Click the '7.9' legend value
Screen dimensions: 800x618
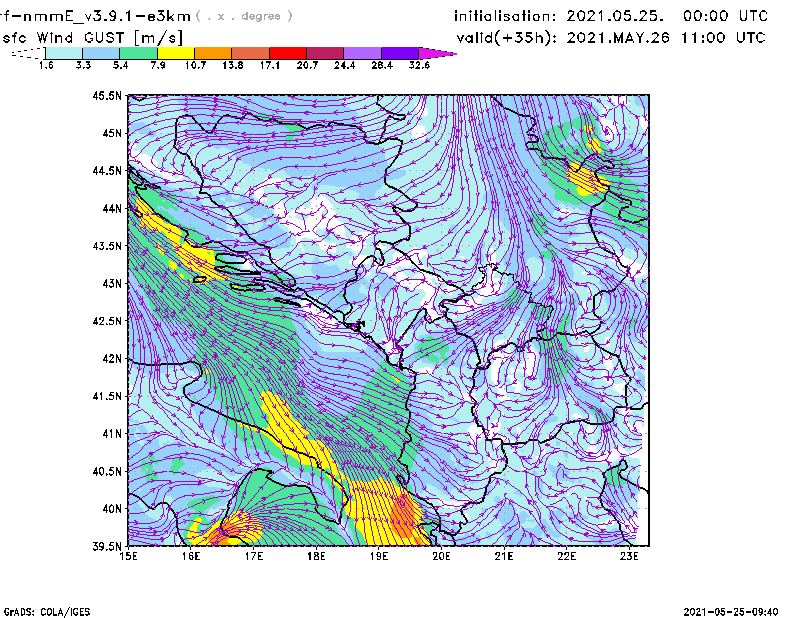158,65
